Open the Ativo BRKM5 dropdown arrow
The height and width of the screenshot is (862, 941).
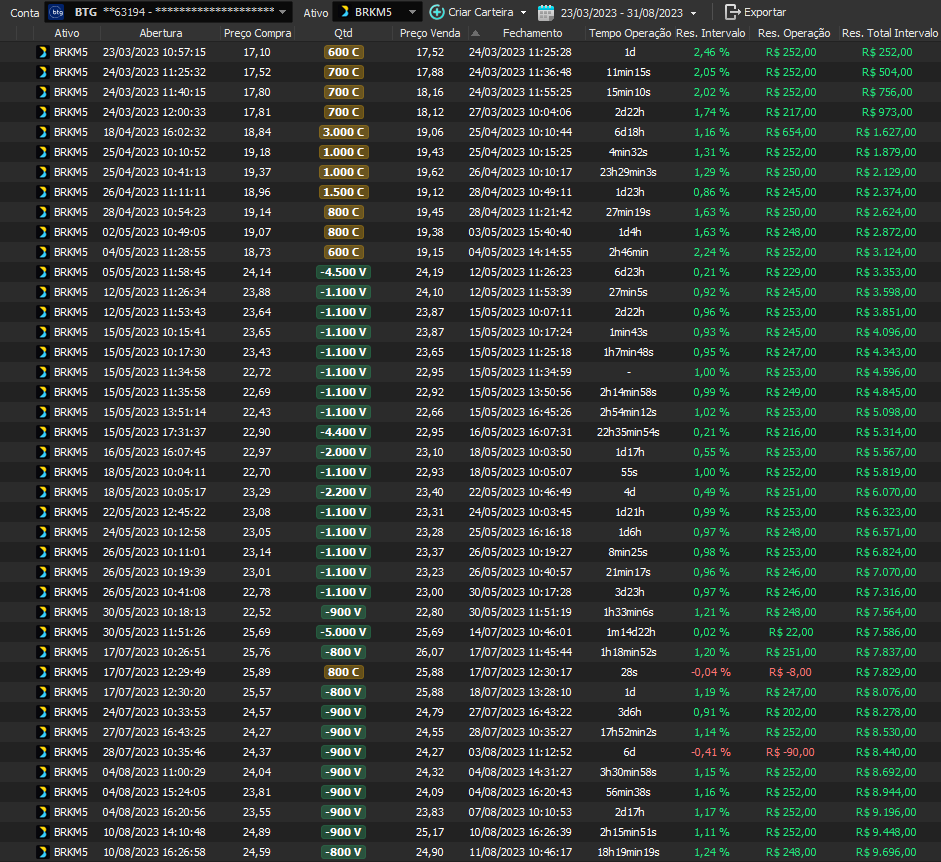tap(414, 13)
